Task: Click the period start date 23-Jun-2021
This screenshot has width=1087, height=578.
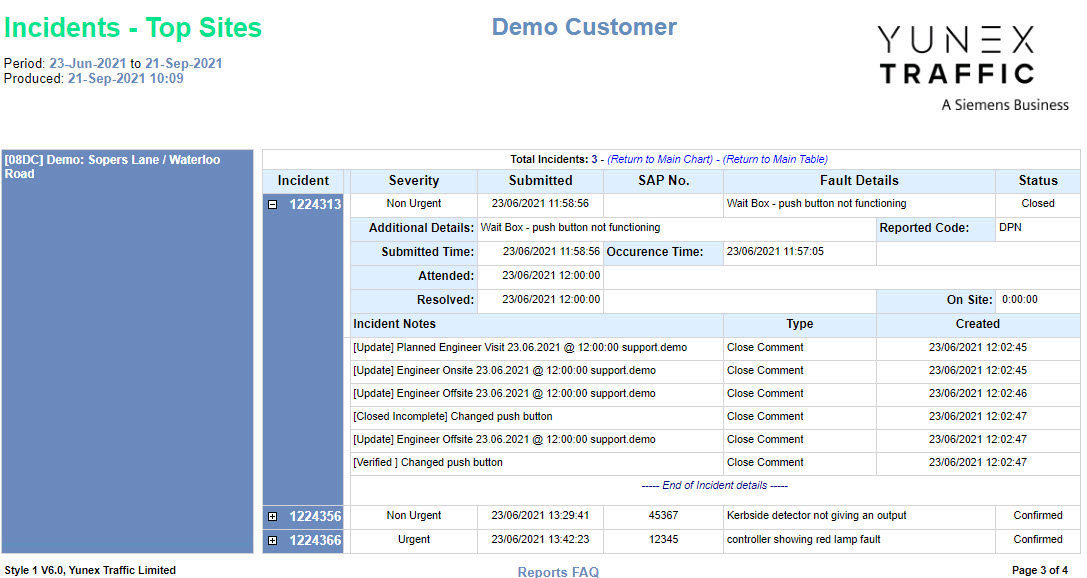Action: pos(87,63)
